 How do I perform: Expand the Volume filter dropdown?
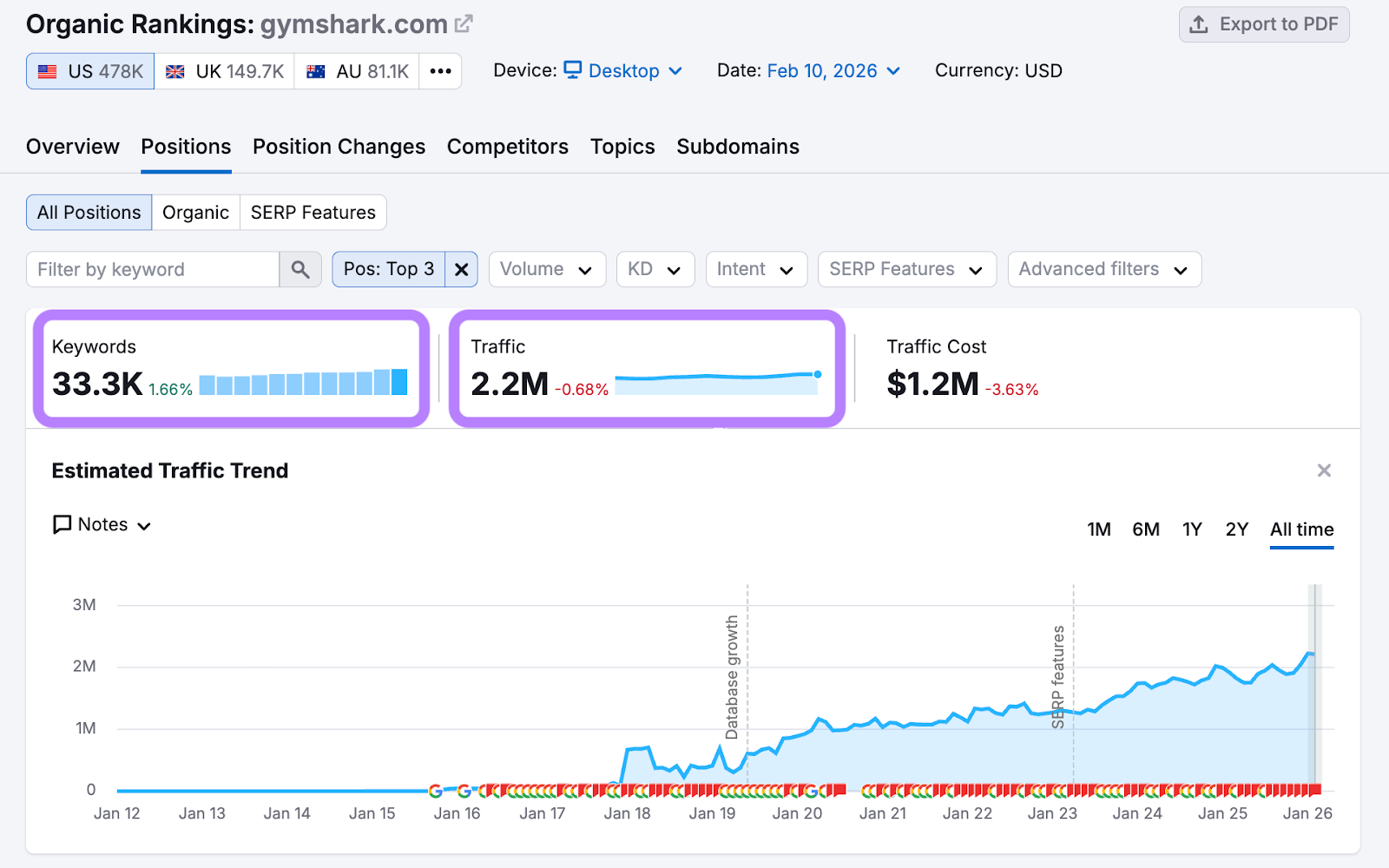[546, 270]
